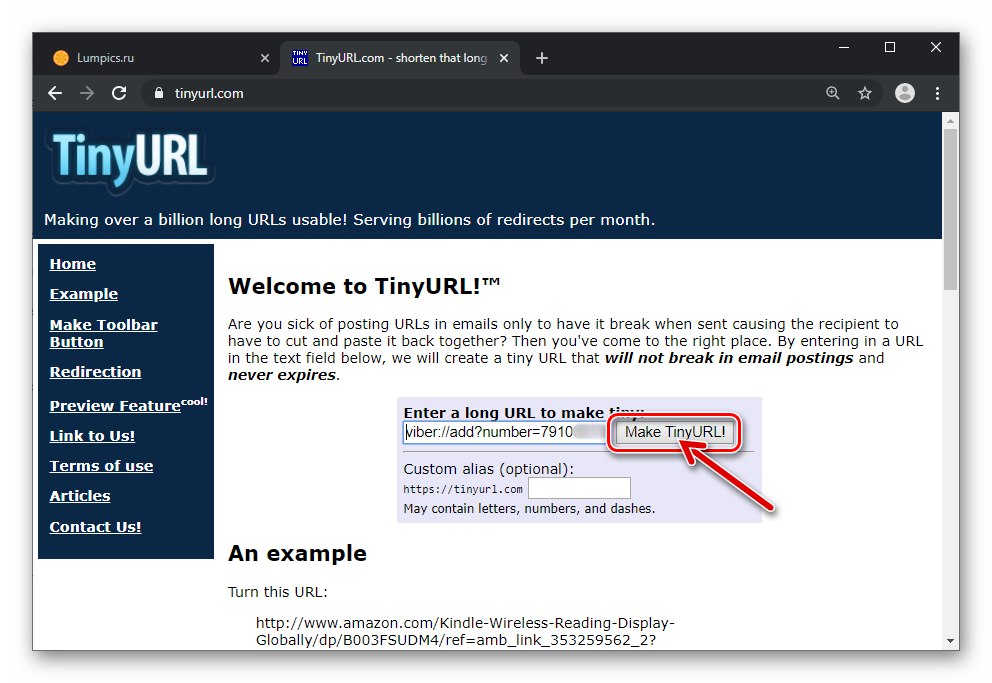Open the Example sidebar link
The width and height of the screenshot is (992, 683).
(84, 294)
